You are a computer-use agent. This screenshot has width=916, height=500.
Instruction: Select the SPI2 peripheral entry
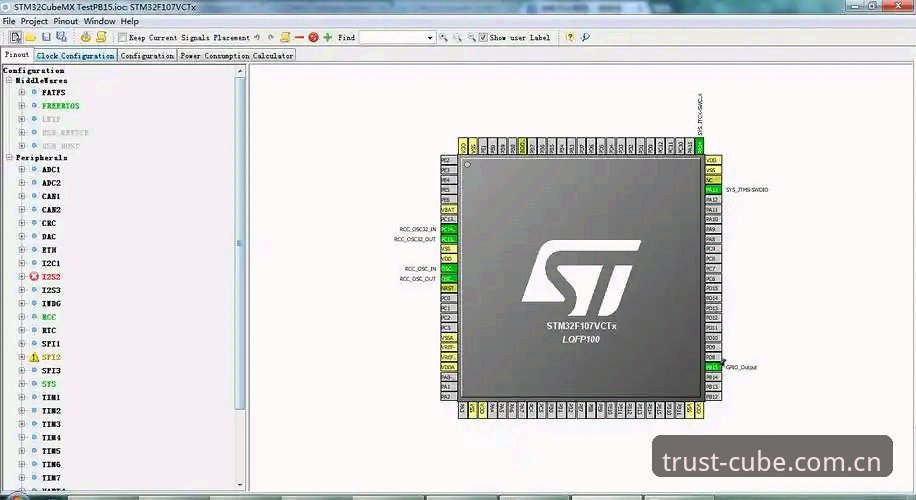[x=51, y=357]
